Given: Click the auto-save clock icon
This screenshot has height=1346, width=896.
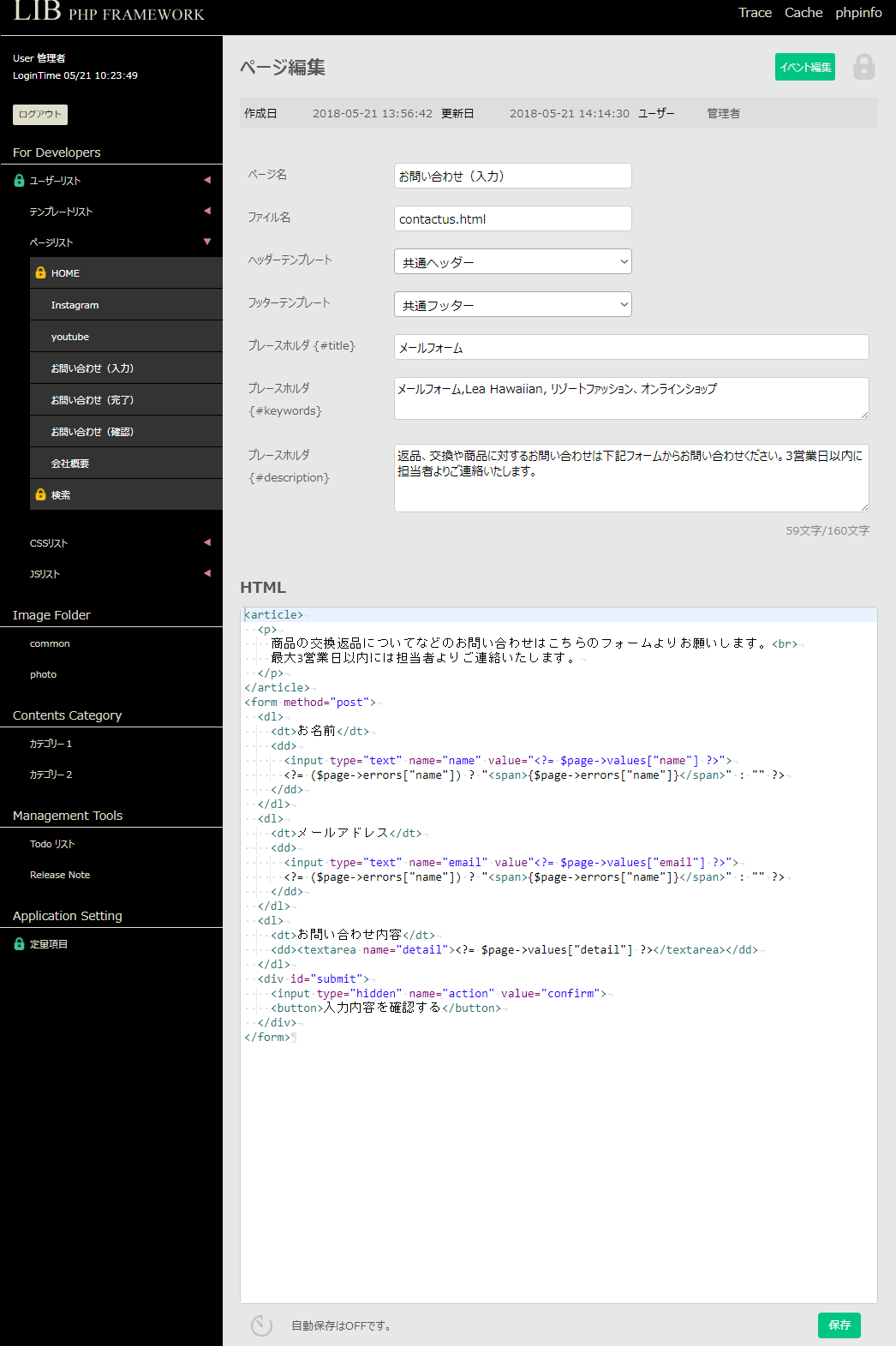Looking at the screenshot, I should 261,1325.
